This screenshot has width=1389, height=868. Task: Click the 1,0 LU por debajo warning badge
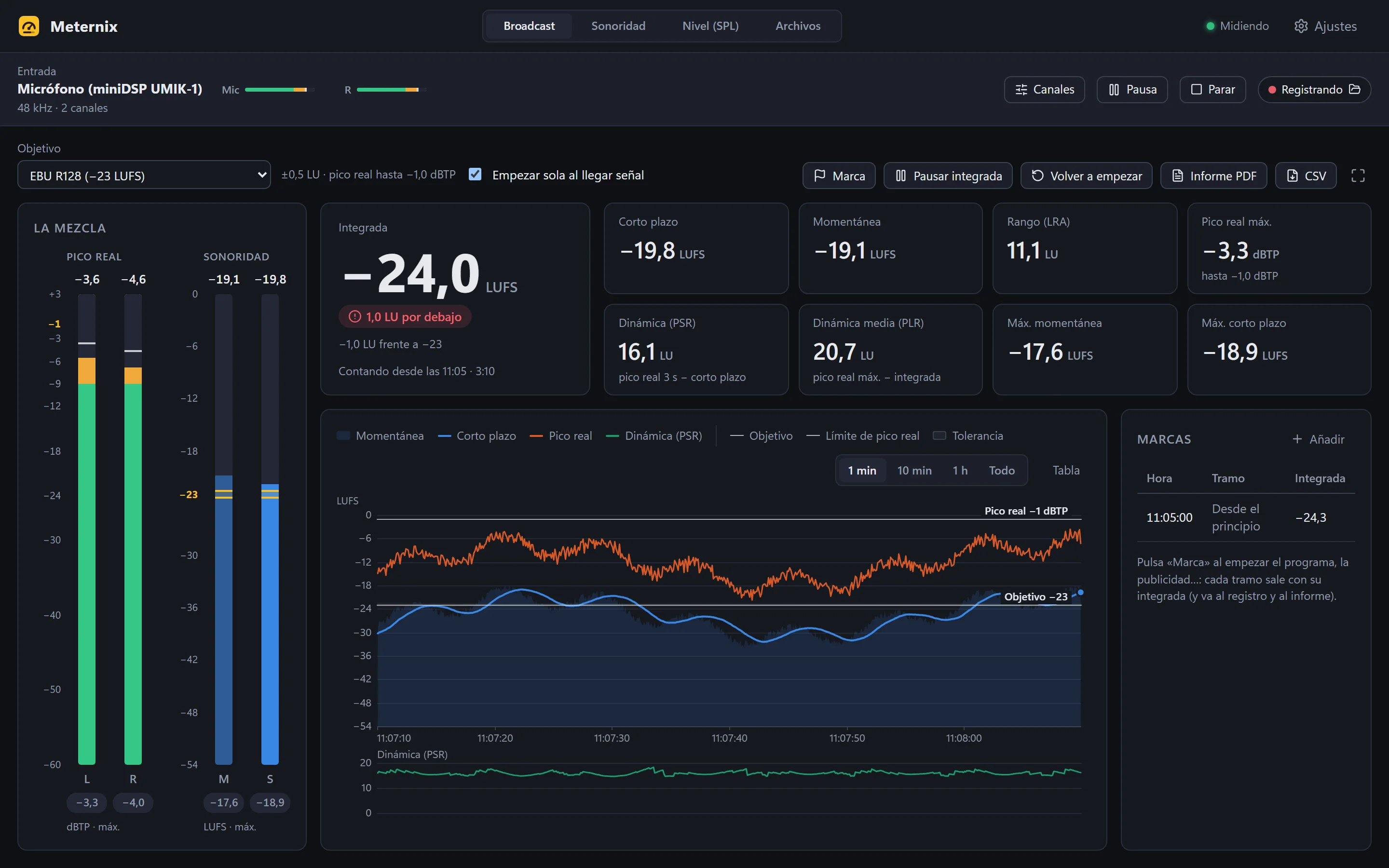click(x=405, y=317)
